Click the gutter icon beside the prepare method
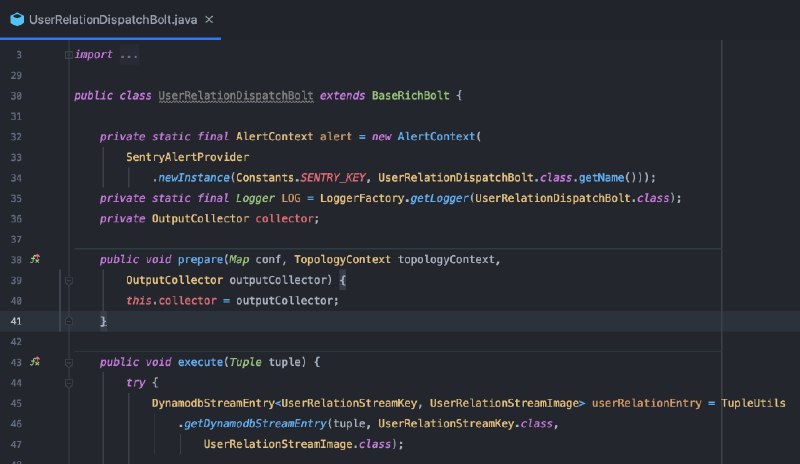800x464 pixels. [35, 260]
